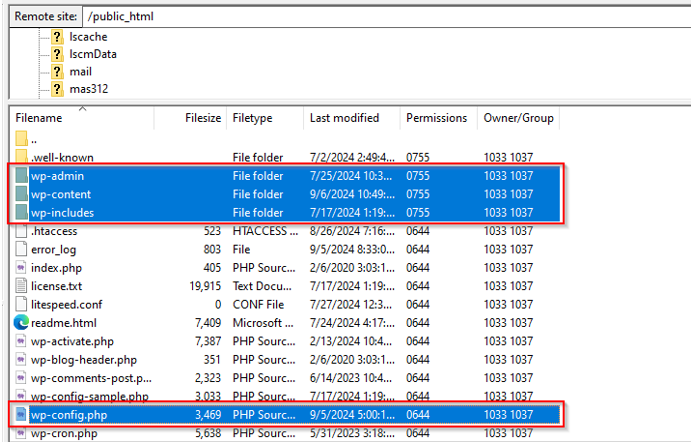Click the .well-known folder icon
692x444 pixels.
tap(22, 158)
